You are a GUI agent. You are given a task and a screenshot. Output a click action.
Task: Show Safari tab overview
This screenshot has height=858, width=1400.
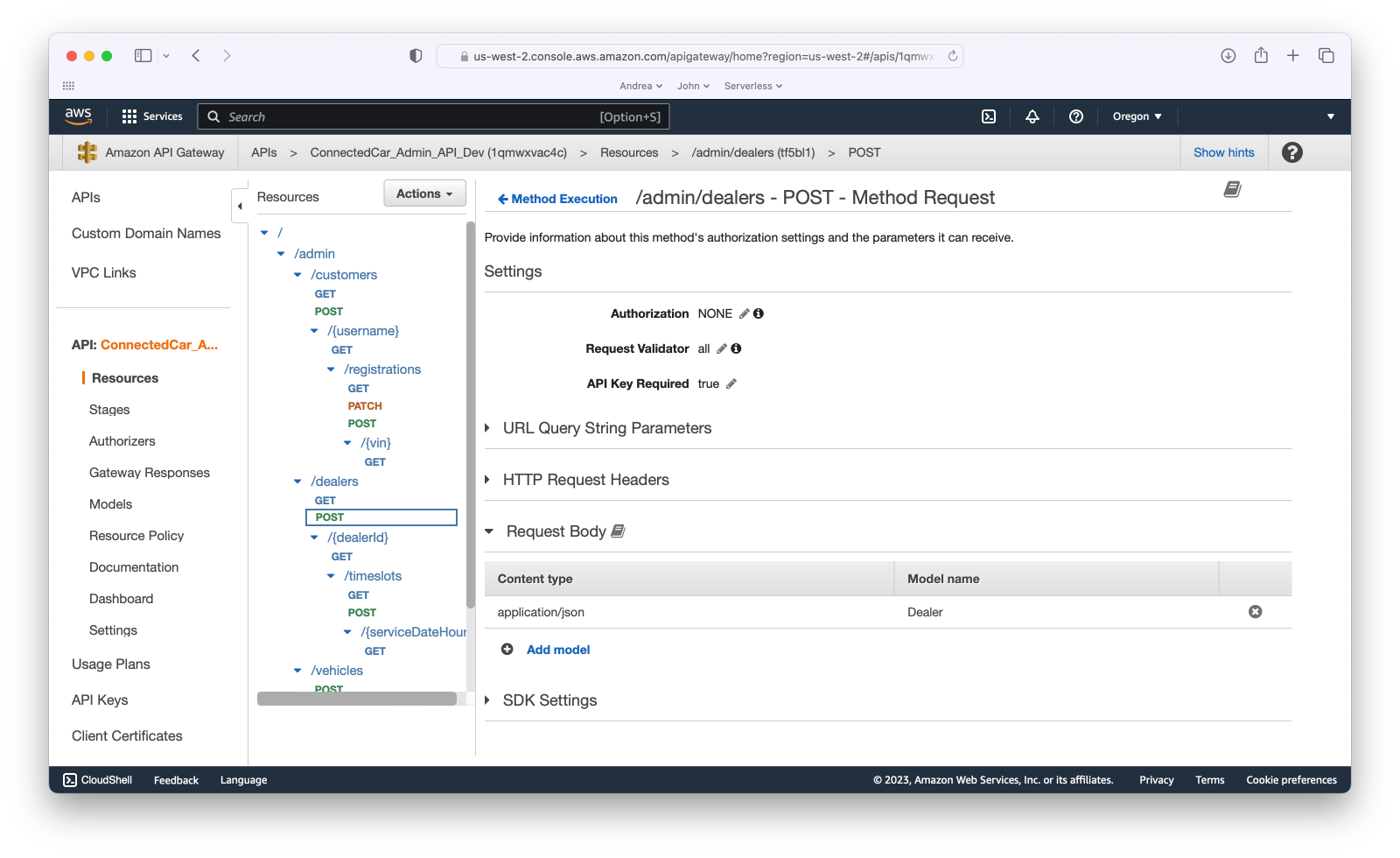pos(1326,56)
